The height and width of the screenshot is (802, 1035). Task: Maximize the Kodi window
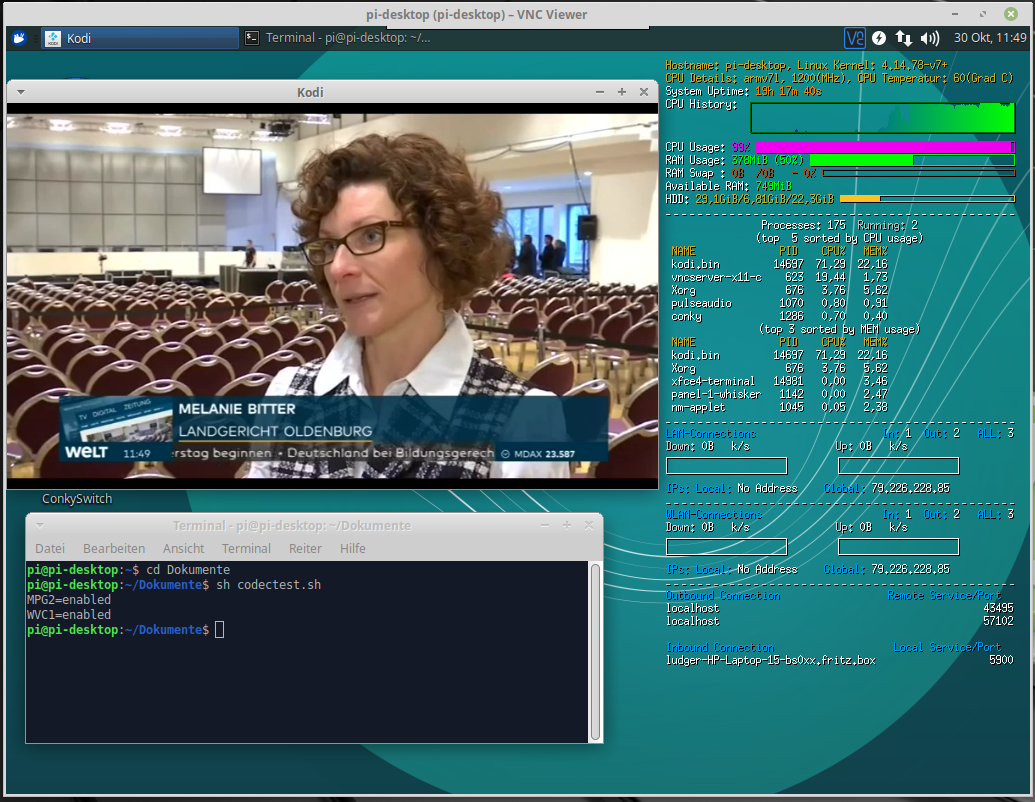pyautogui.click(x=621, y=92)
